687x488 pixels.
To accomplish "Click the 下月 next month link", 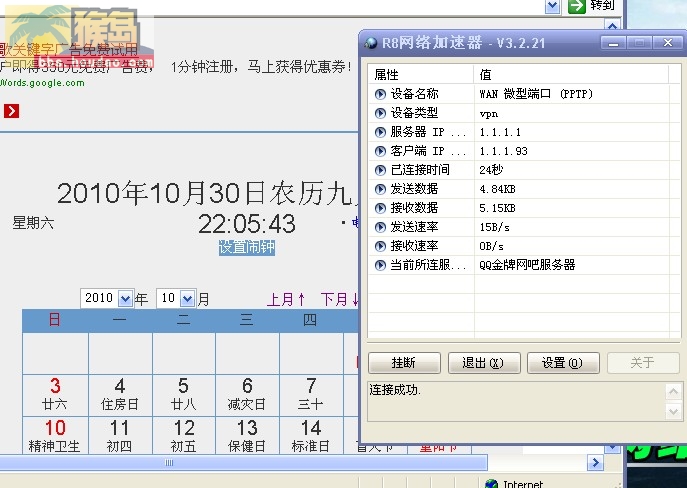I will click(340, 299).
